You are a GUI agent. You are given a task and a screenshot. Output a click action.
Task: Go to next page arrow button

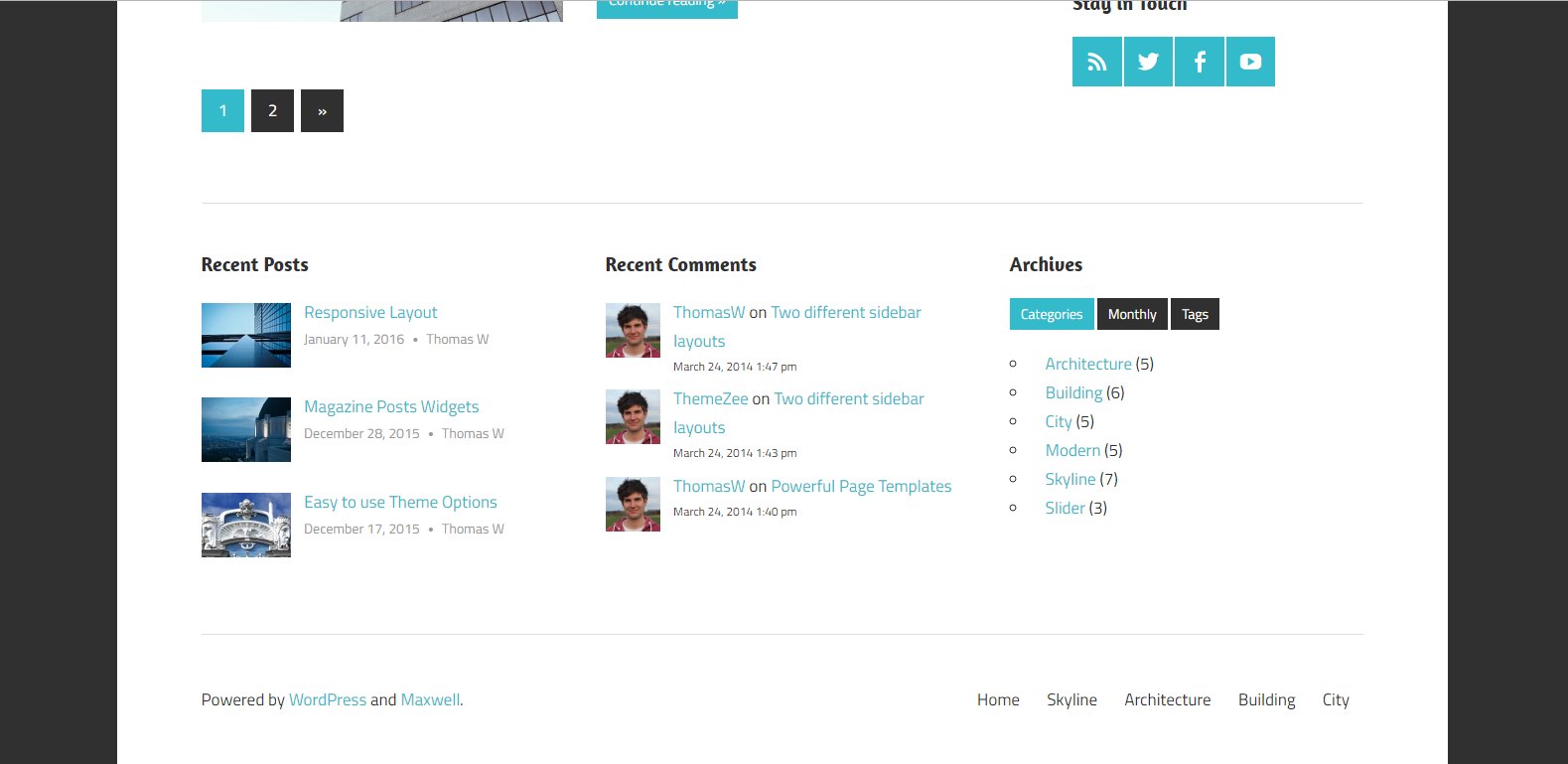322,111
